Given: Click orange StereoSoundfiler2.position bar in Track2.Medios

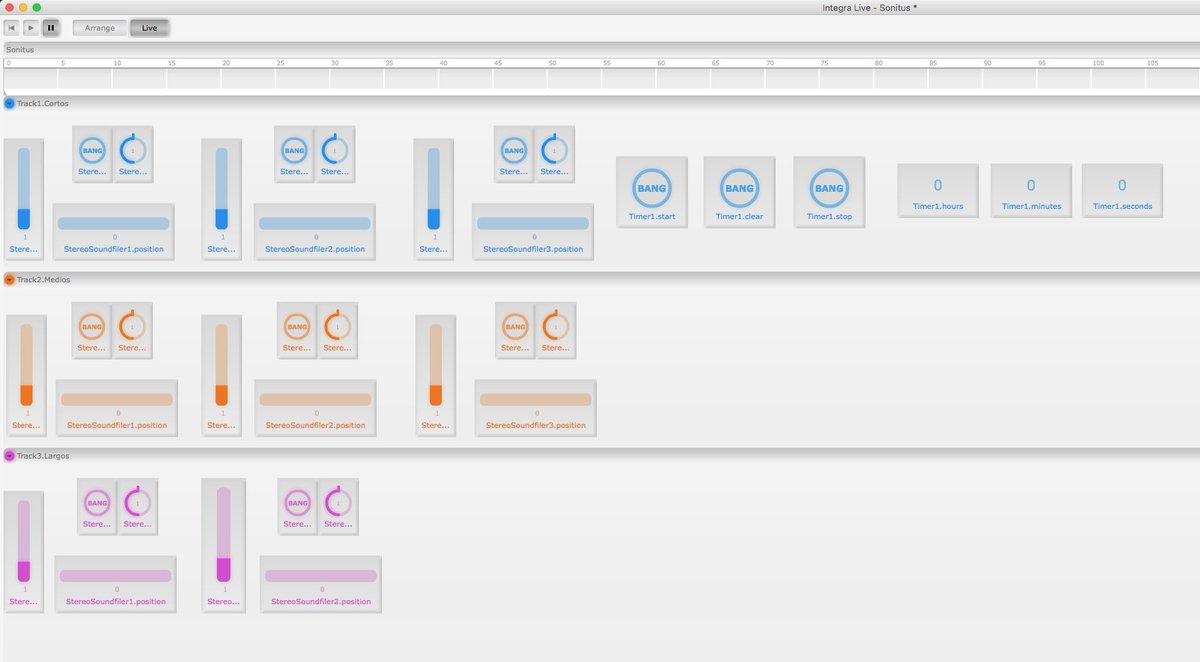Looking at the screenshot, I should click(x=315, y=399).
